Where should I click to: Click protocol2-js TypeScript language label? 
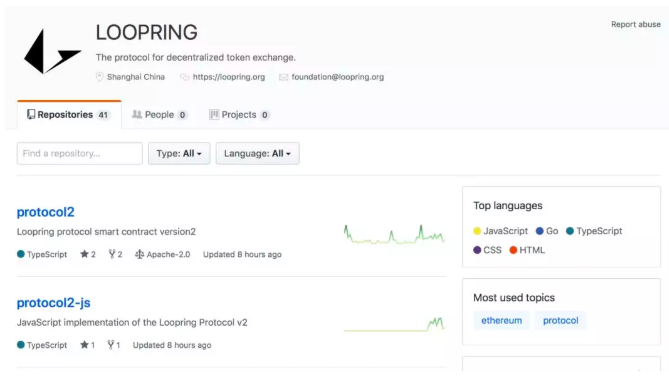click(47, 345)
